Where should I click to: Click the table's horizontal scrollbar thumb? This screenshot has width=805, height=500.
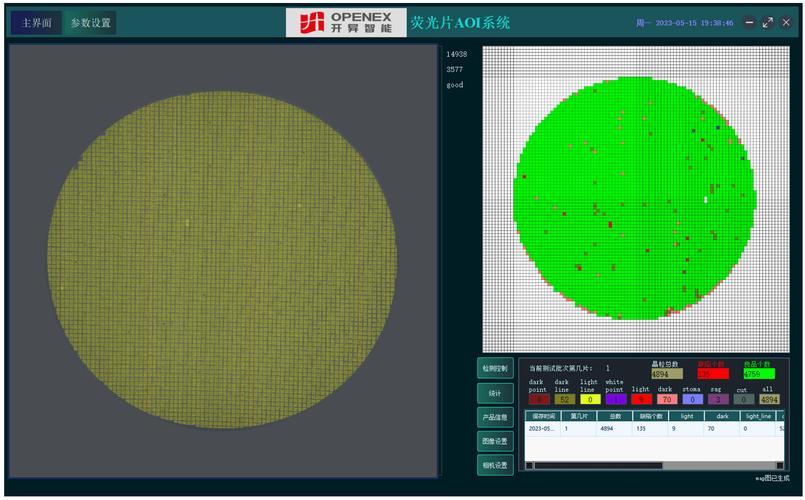[598, 465]
